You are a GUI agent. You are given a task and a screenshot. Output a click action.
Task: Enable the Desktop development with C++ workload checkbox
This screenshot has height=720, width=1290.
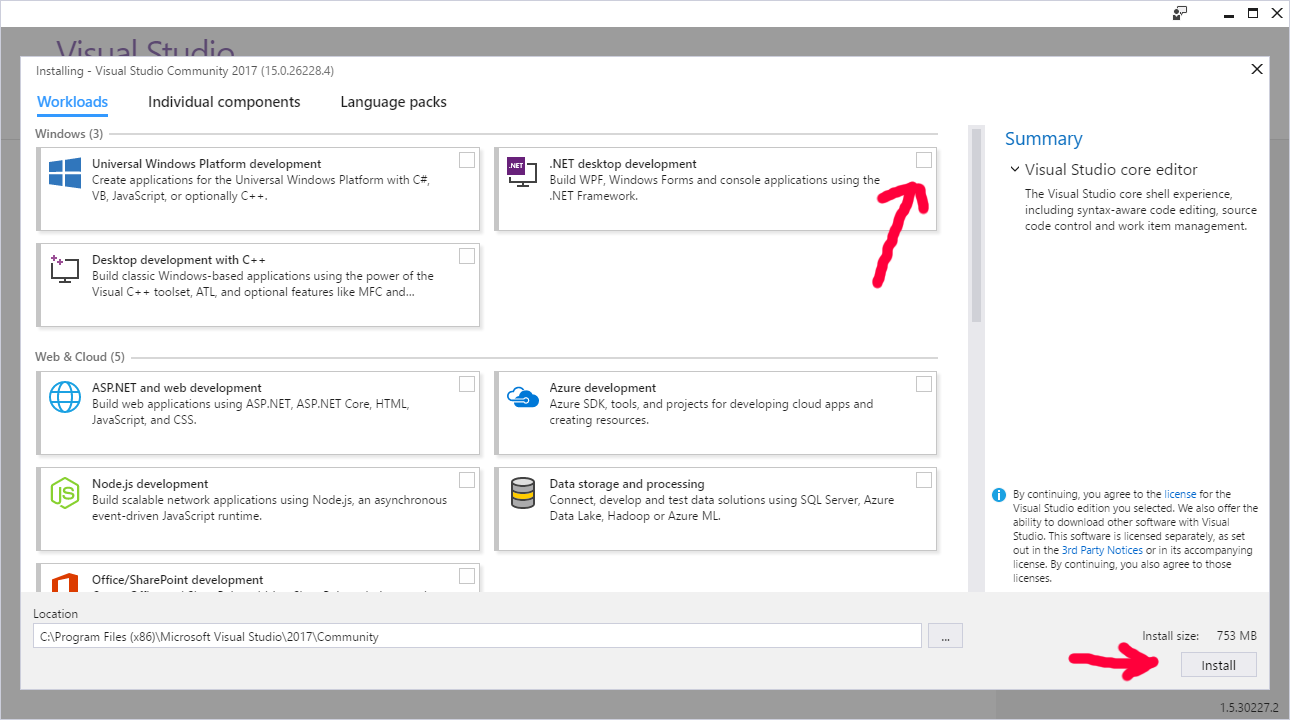(466, 255)
